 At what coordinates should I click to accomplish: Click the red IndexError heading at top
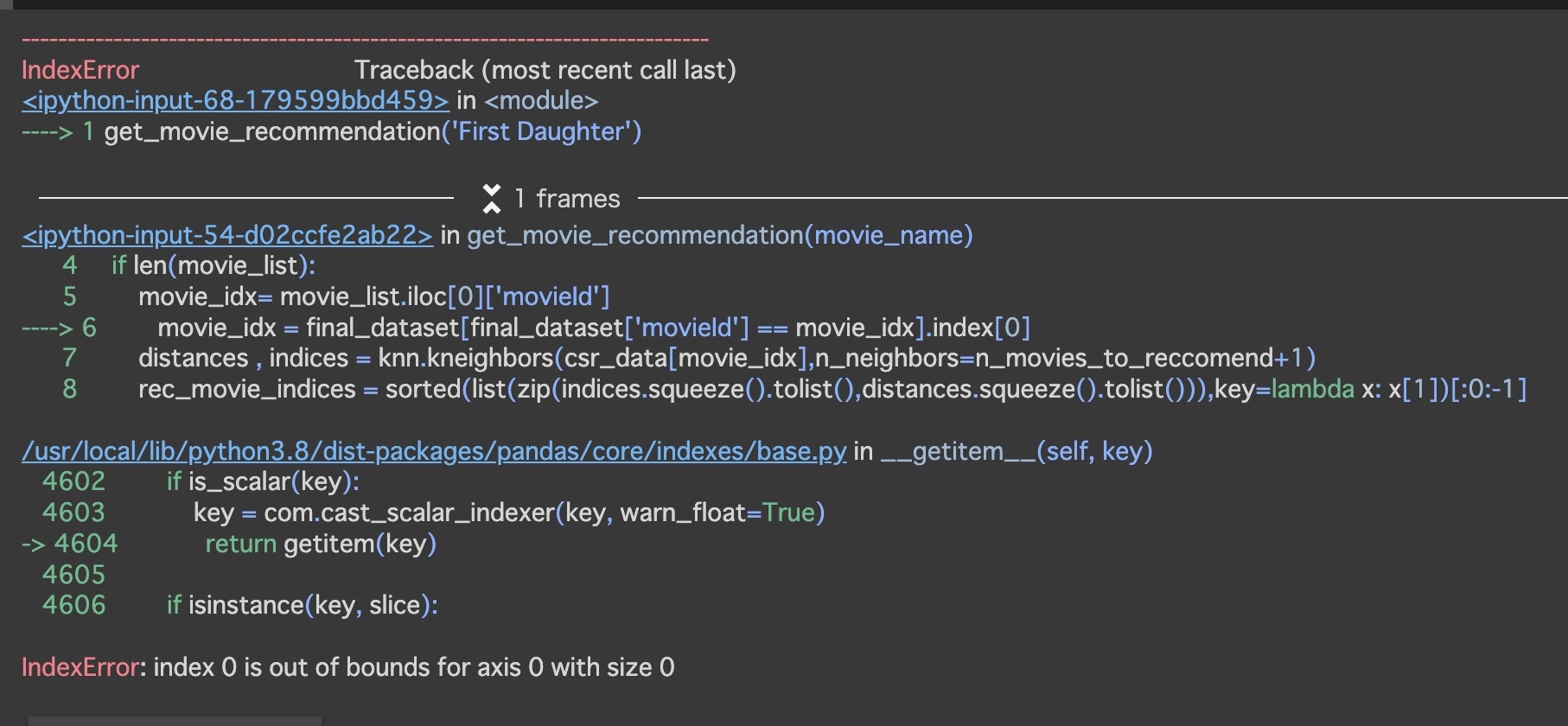80,70
